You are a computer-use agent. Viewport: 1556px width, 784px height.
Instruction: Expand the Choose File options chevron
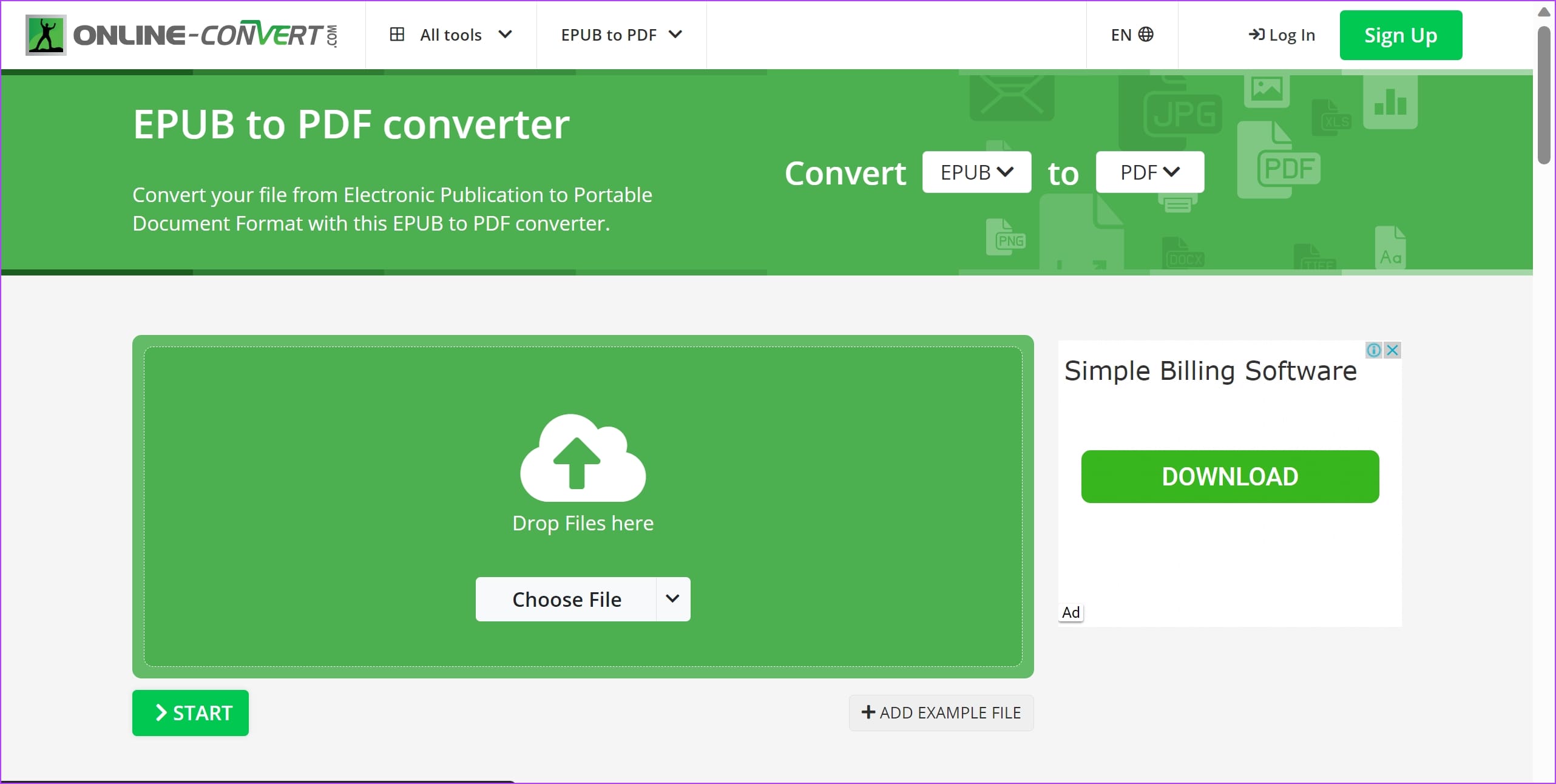point(672,599)
